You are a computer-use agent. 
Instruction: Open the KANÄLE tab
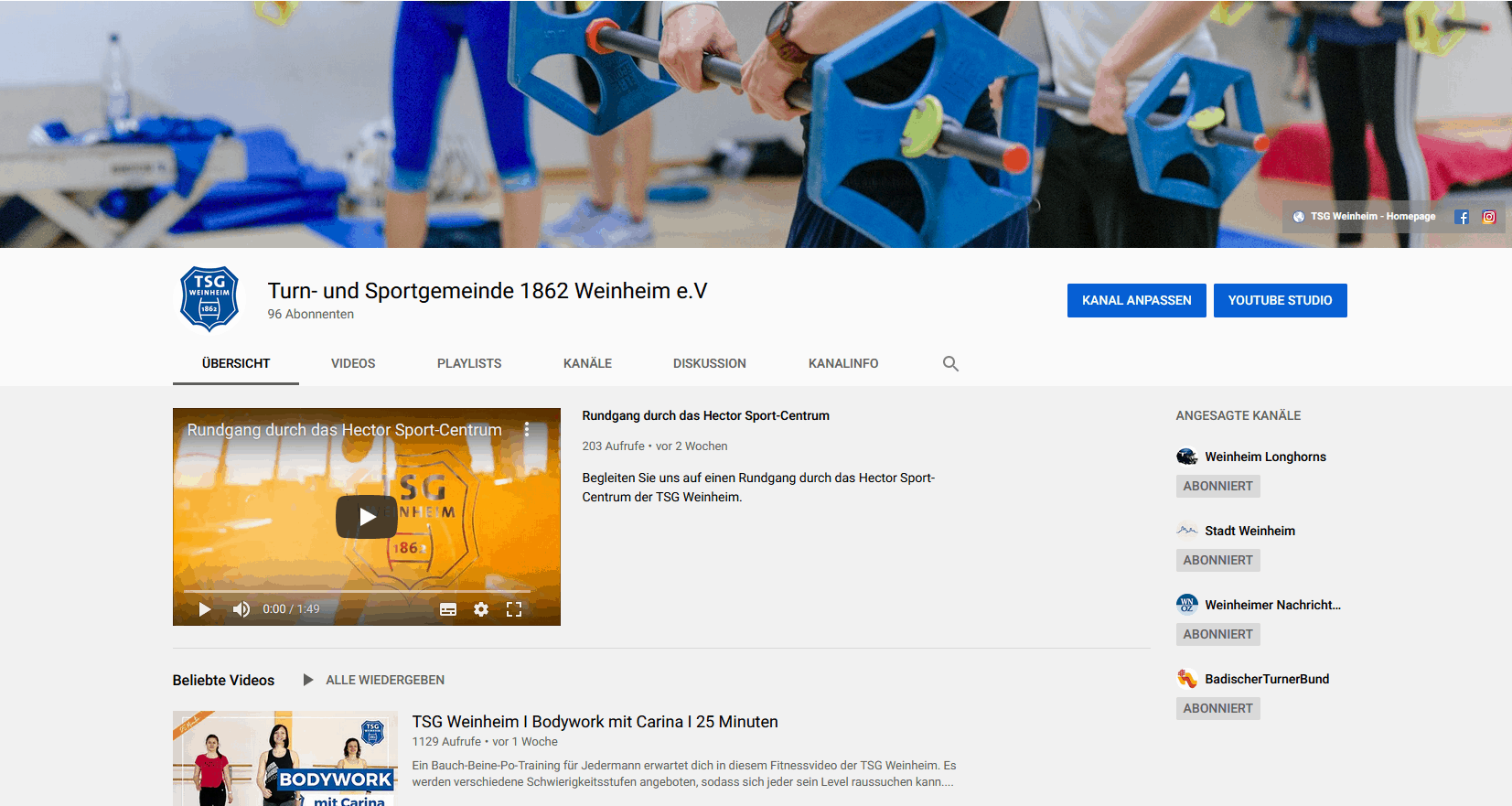tap(587, 363)
